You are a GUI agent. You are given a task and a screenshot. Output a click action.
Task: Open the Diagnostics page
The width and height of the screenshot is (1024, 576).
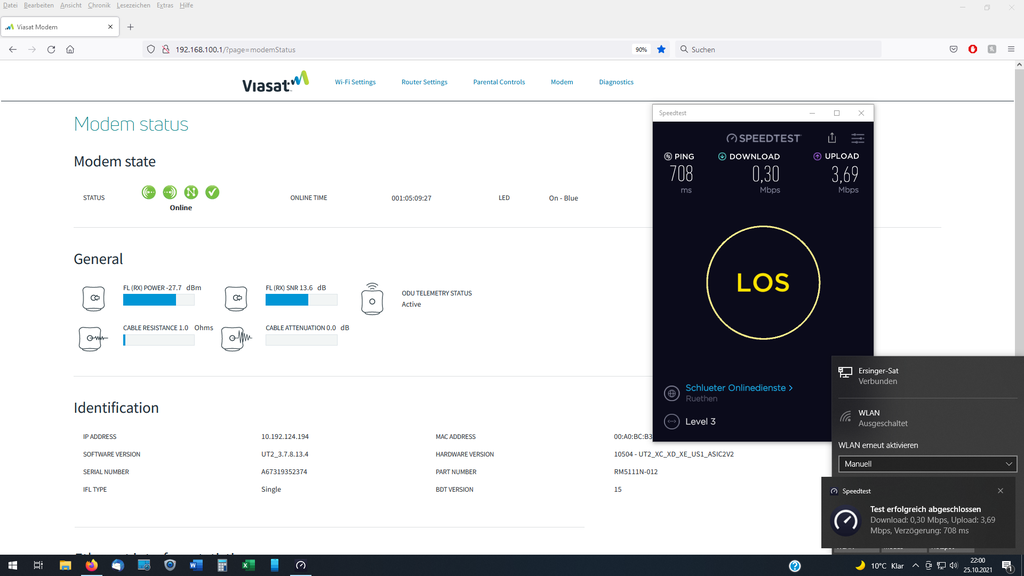click(616, 82)
